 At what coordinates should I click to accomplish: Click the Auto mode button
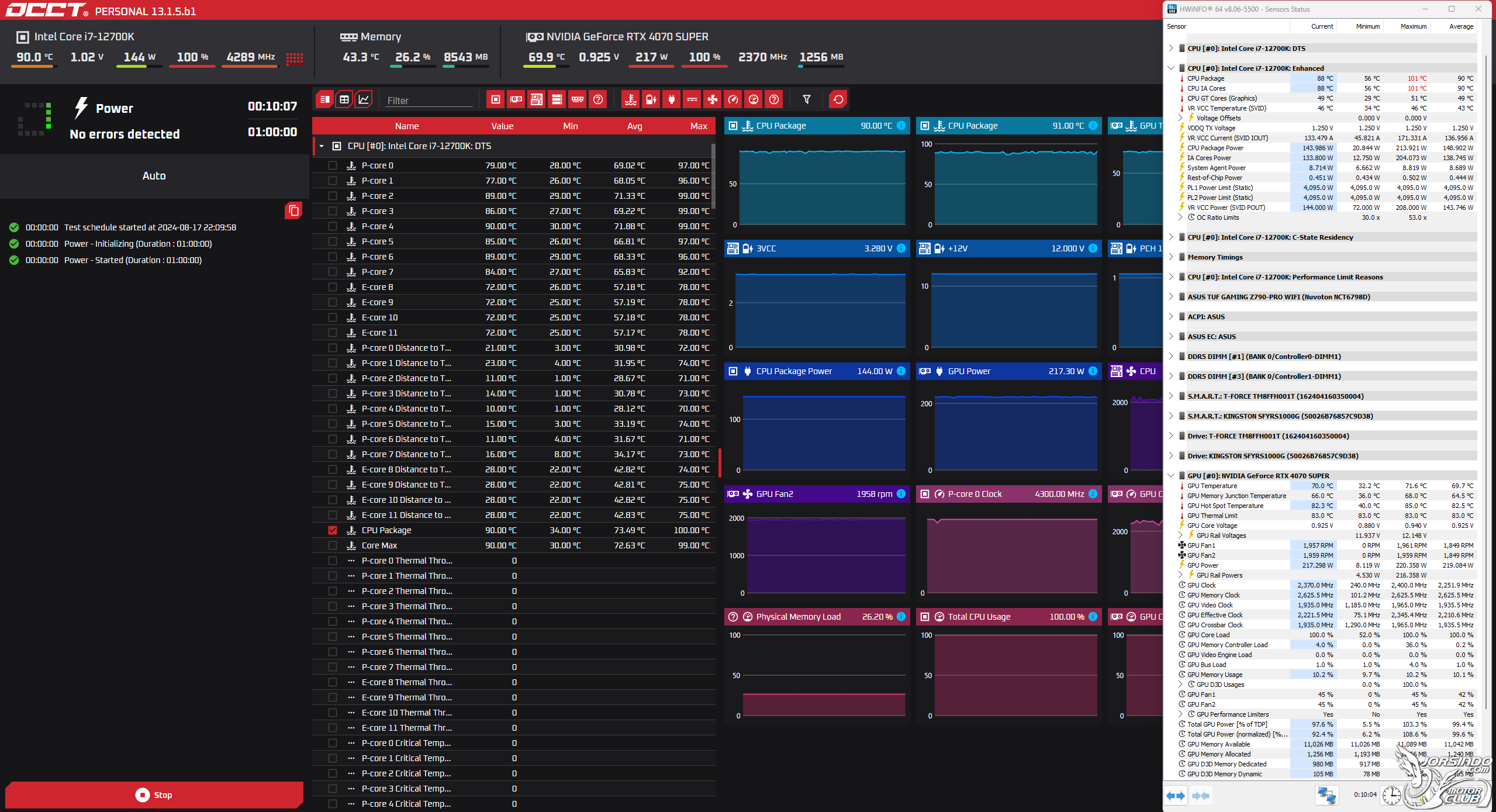[154, 176]
